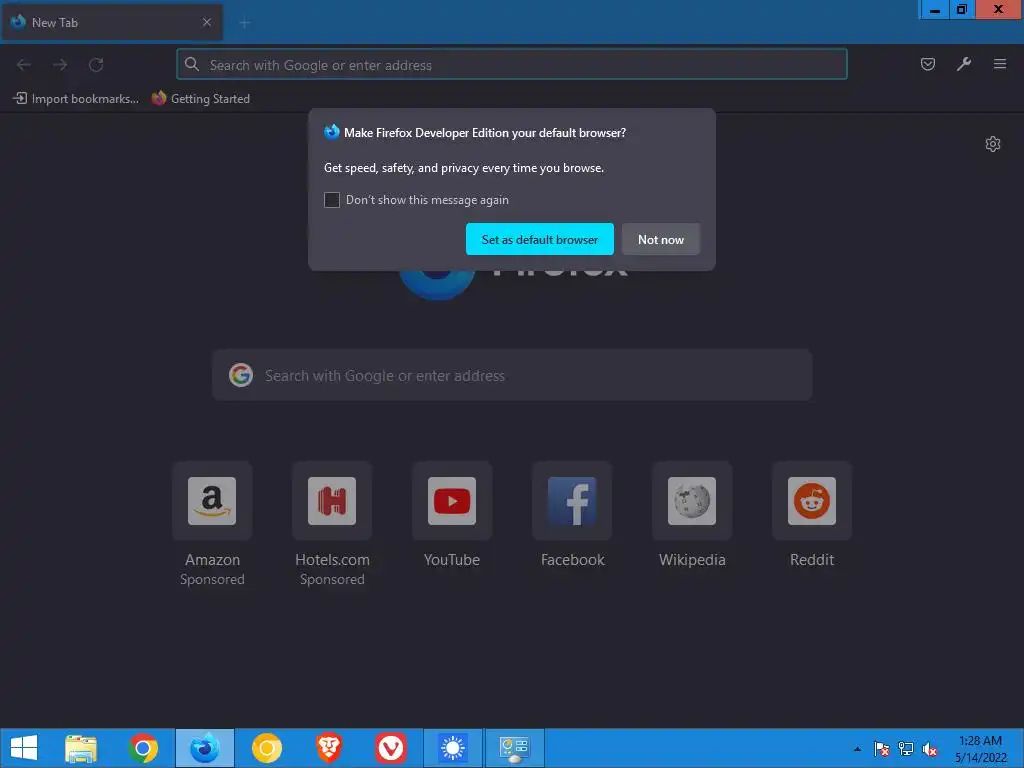Click the network tray icon
Viewport: 1024px width, 768px height.
[x=906, y=749]
